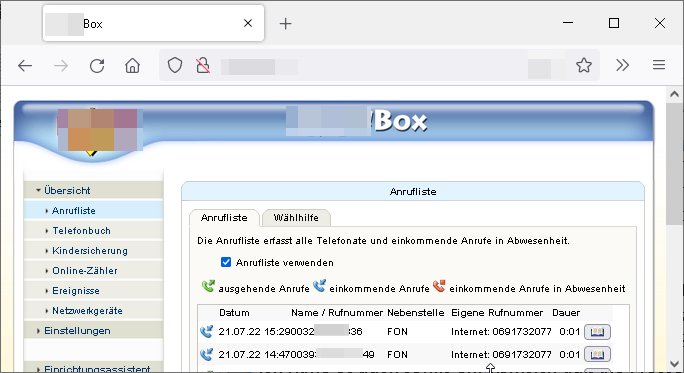Open a new browser tab
This screenshot has width=684, height=373.
285,24
